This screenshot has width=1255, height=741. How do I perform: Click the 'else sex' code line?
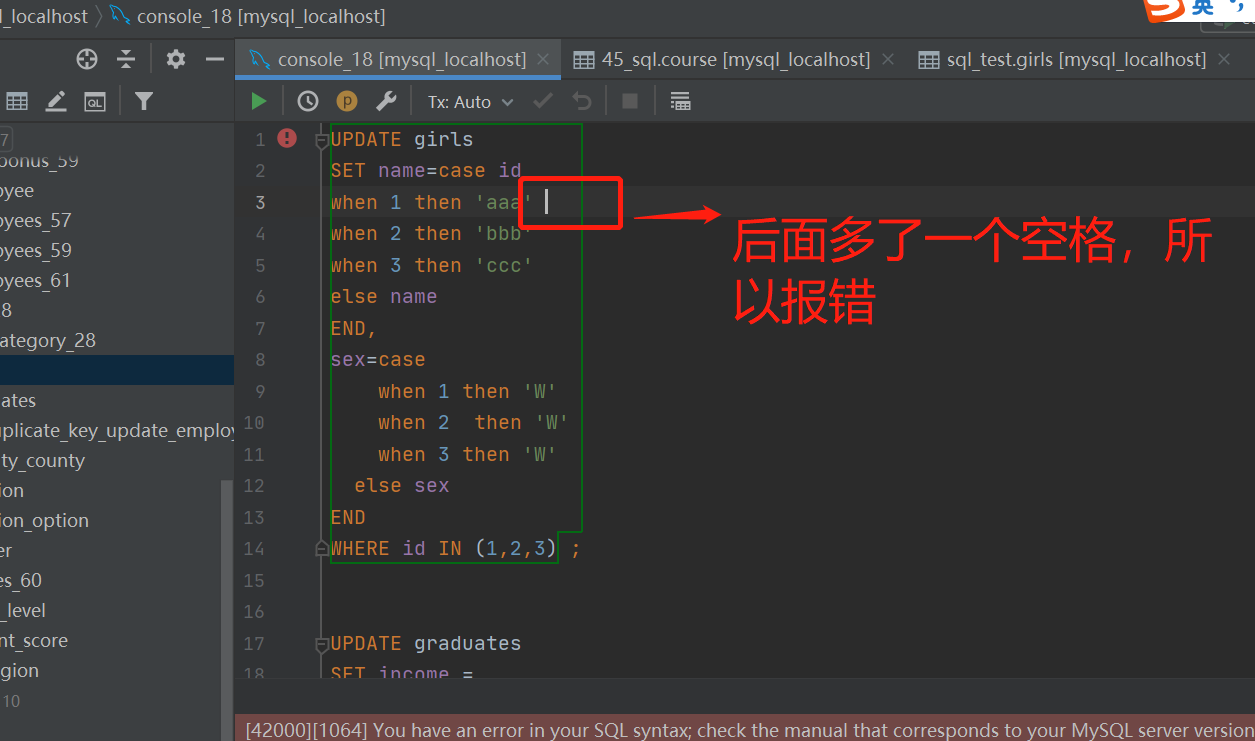coord(402,486)
